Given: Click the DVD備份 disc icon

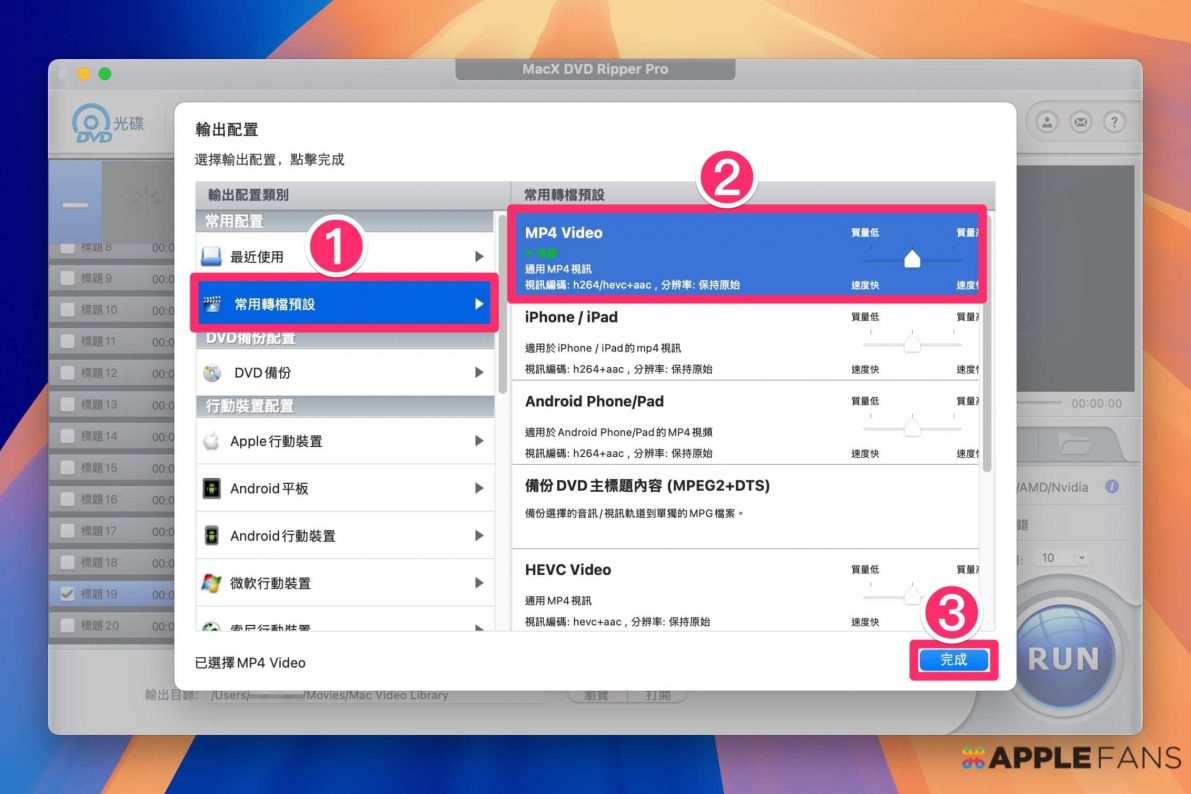Looking at the screenshot, I should 212,373.
